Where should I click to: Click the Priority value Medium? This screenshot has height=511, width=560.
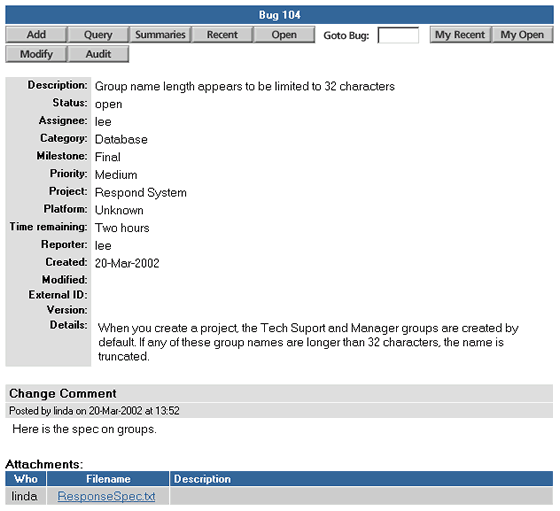click(116, 175)
